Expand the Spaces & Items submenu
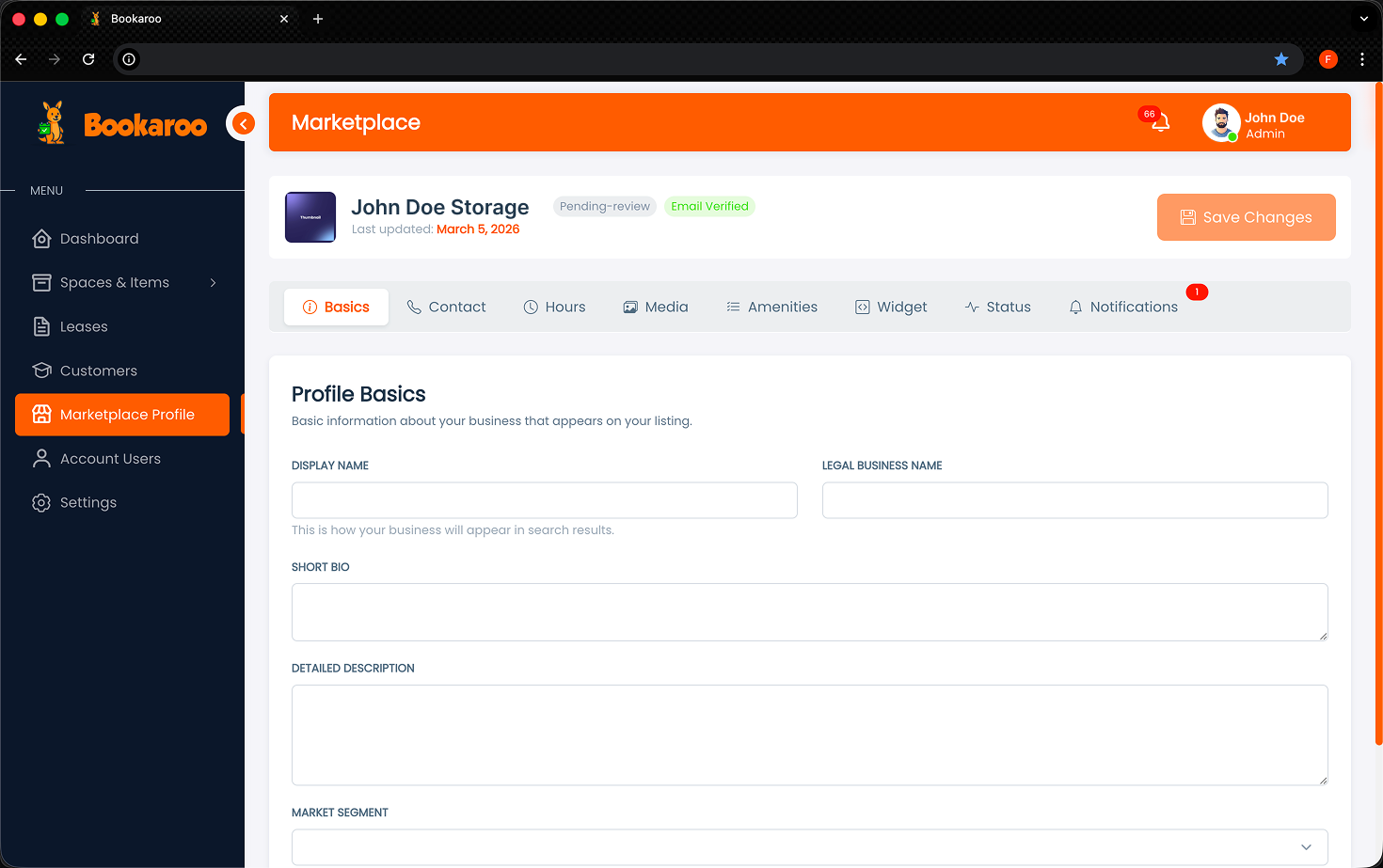Viewport: 1383px width, 868px height. 213,282
